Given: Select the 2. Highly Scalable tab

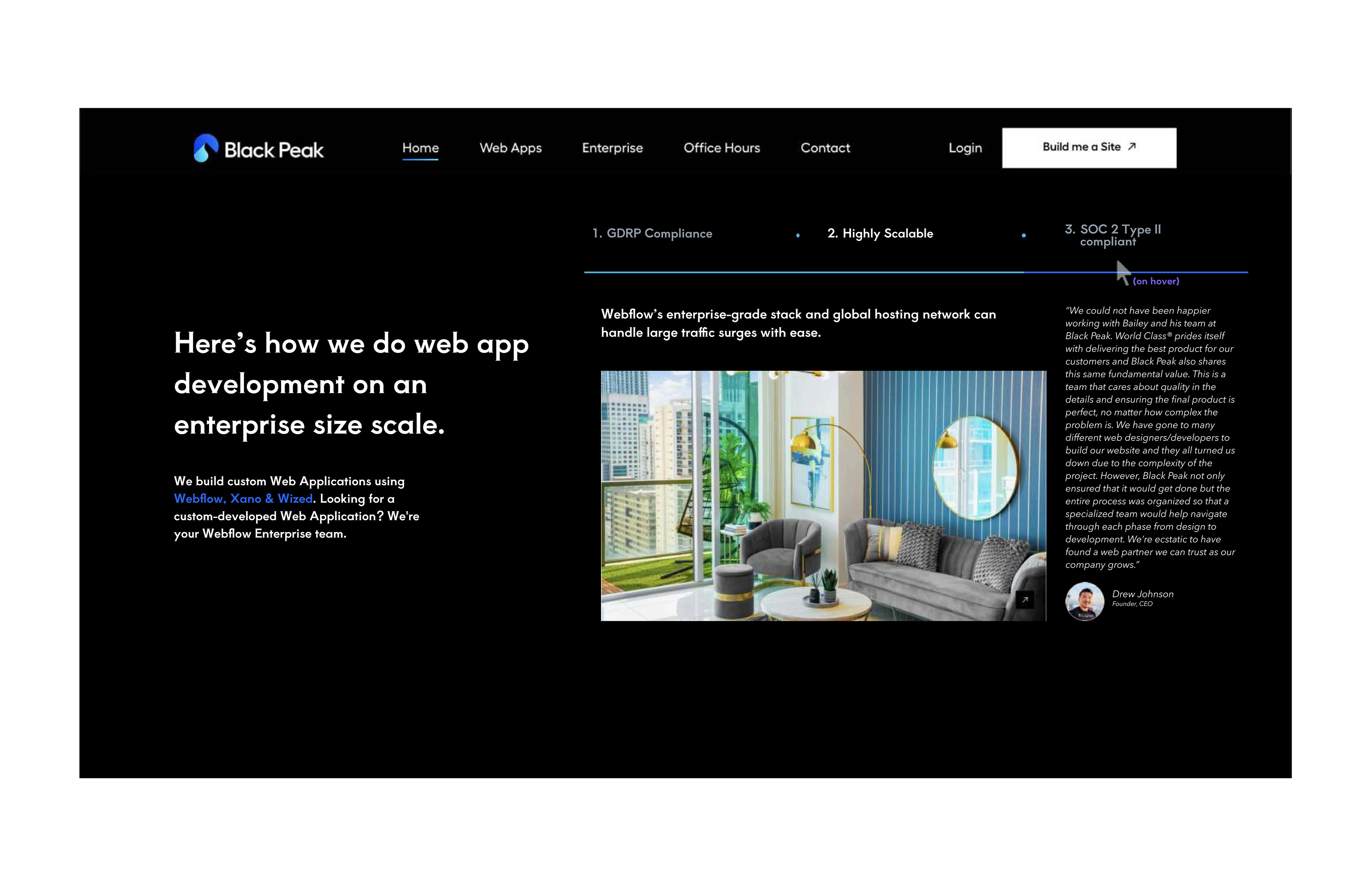Looking at the screenshot, I should (x=880, y=233).
